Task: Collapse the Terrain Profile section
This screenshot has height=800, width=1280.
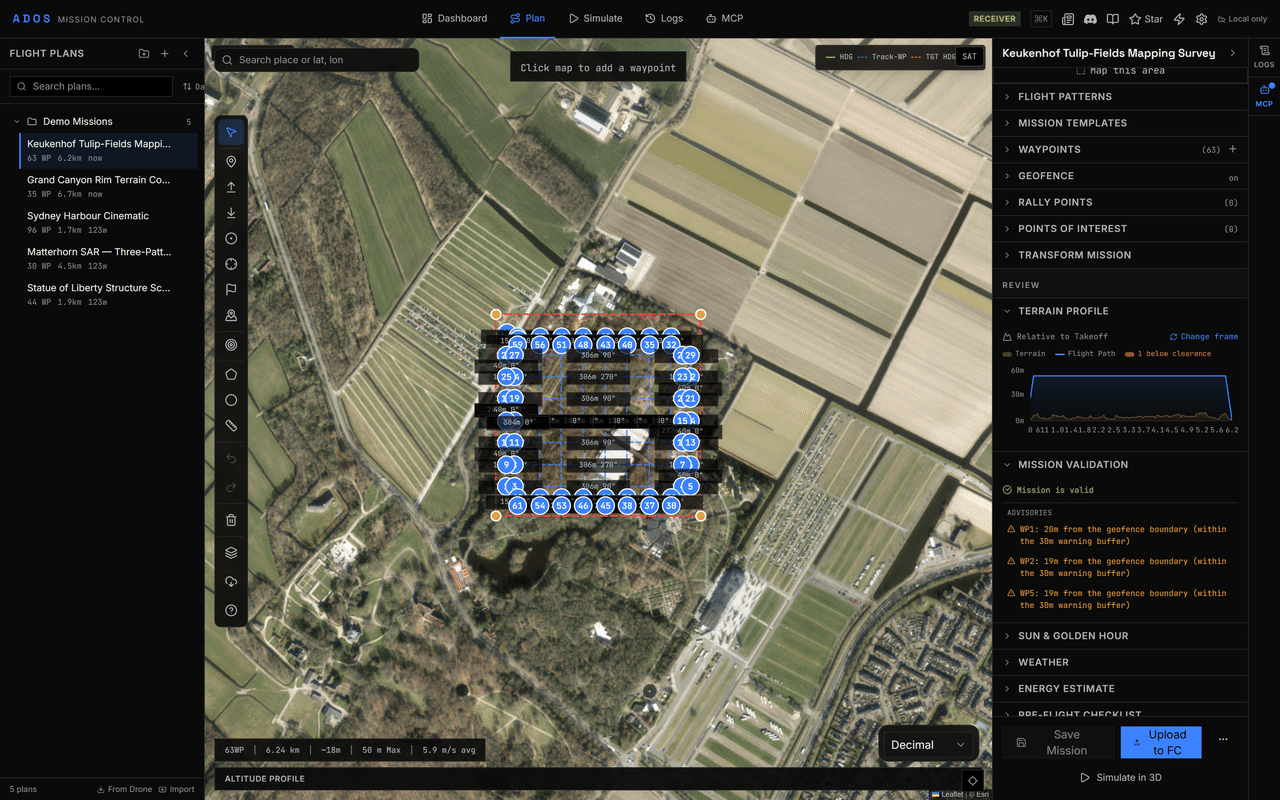Action: (1120, 311)
